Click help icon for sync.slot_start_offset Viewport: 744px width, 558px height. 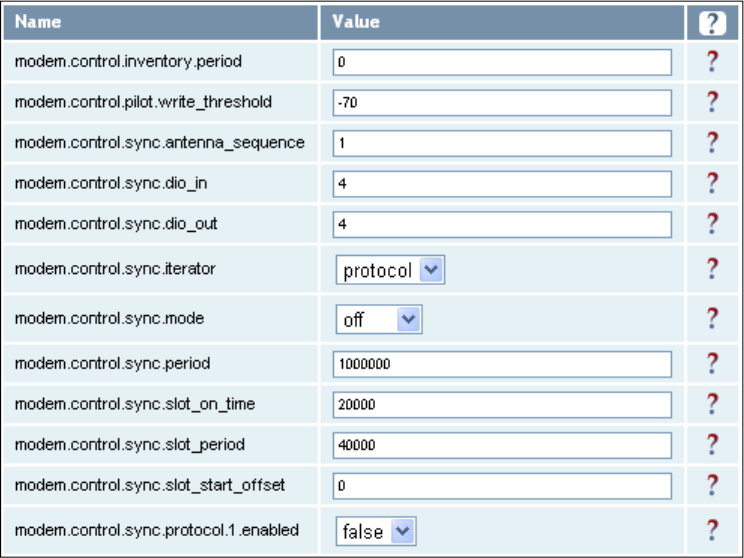click(x=712, y=485)
